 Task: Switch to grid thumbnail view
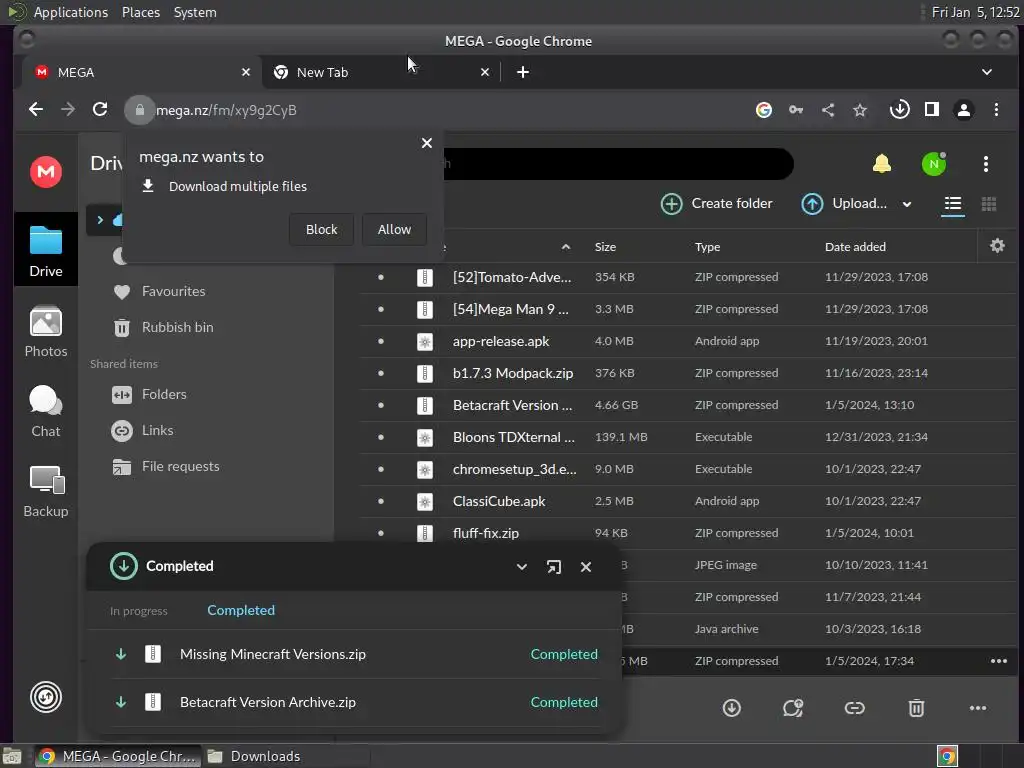989,204
